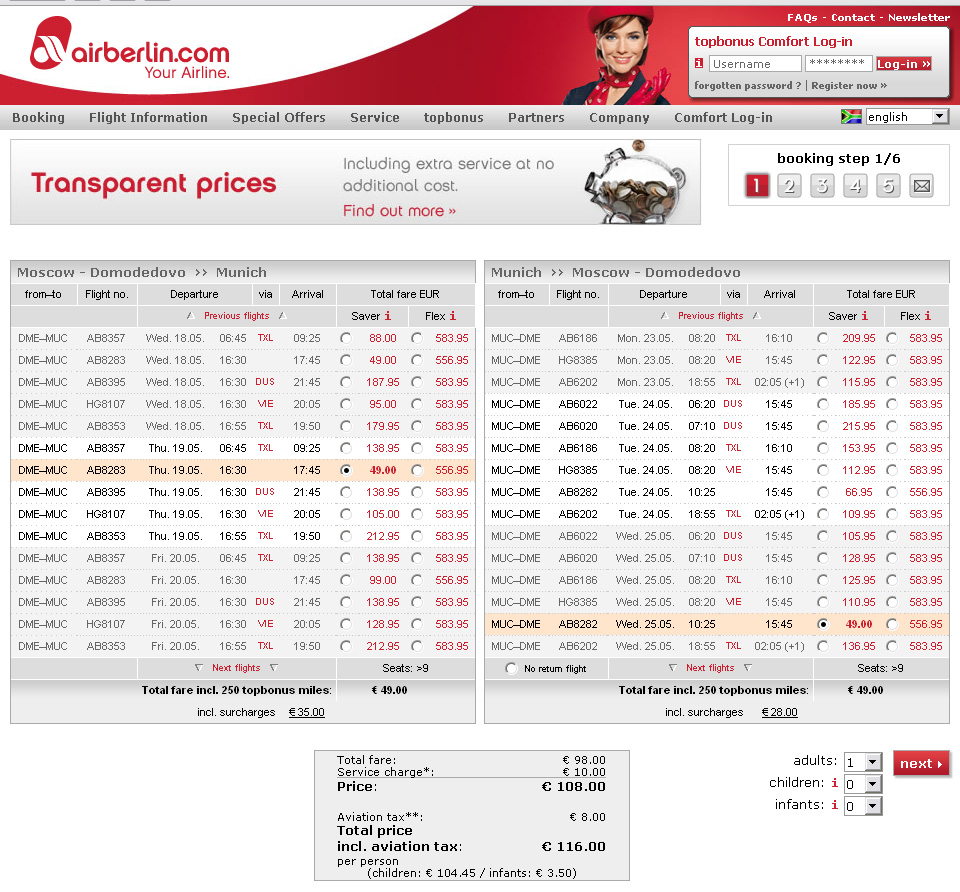Open the Booking menu
The image size is (960, 892).
(38, 117)
